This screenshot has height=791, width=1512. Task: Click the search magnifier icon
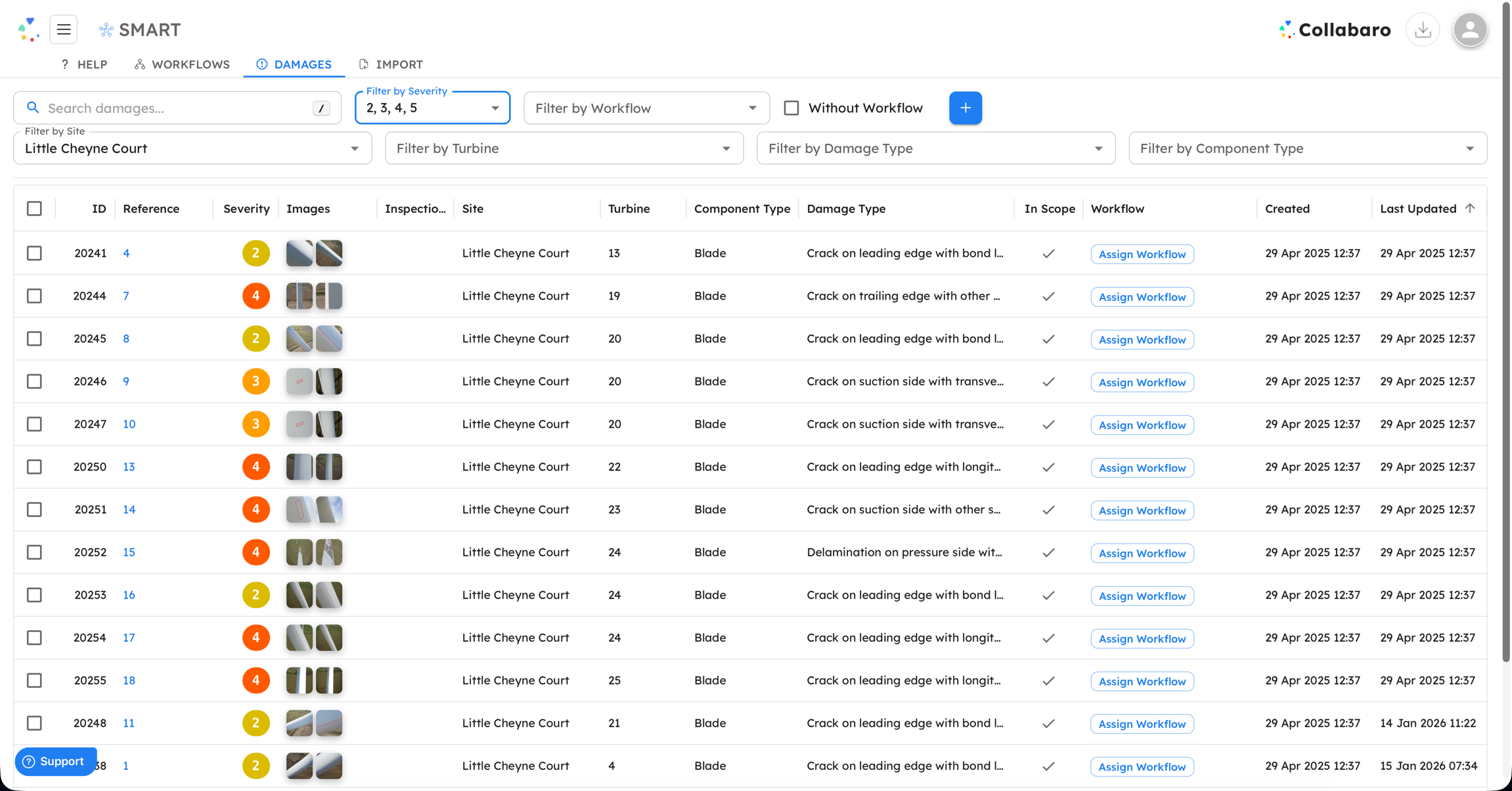pyautogui.click(x=33, y=108)
